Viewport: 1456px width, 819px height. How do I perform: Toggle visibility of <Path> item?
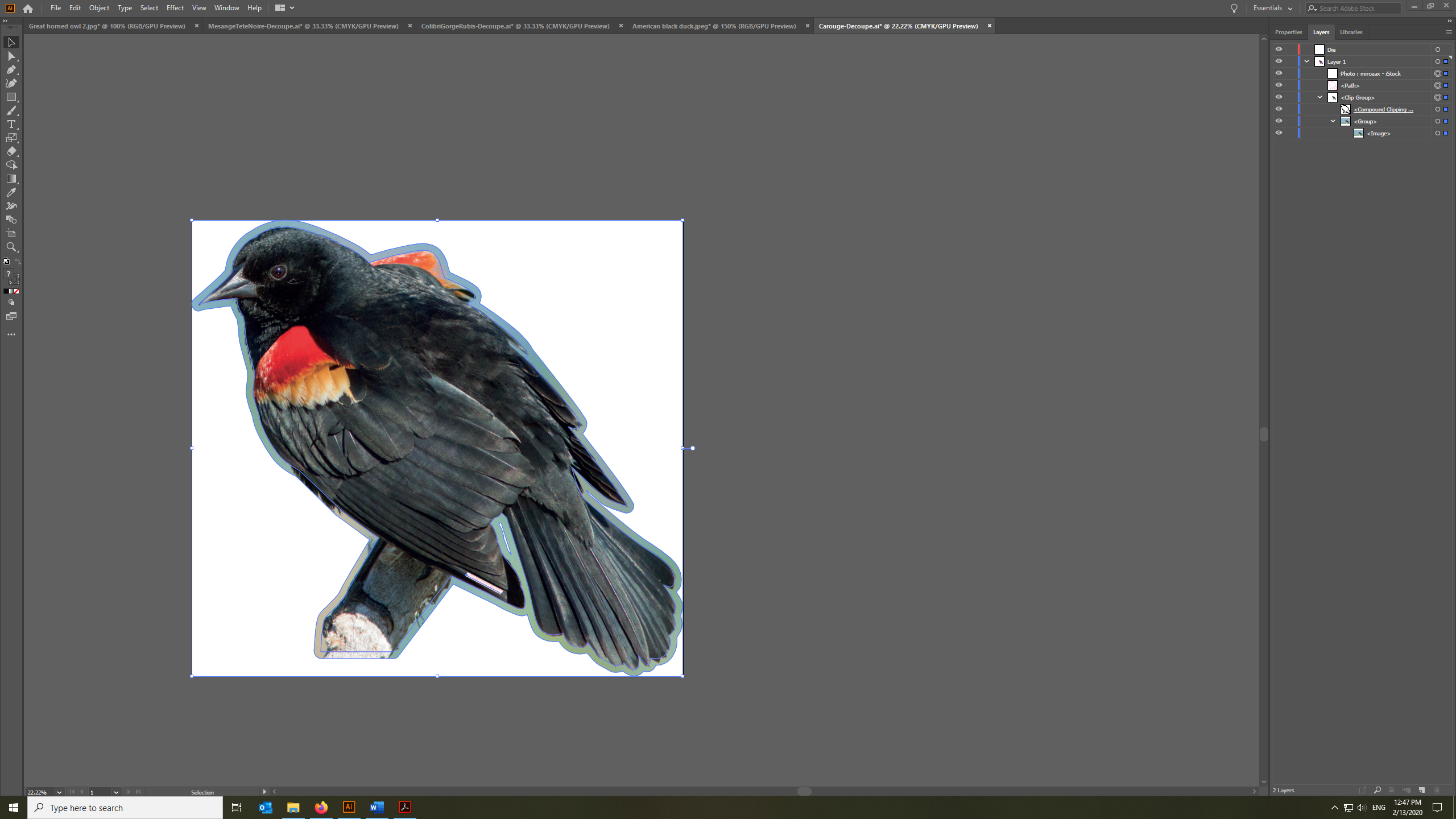coord(1279,85)
